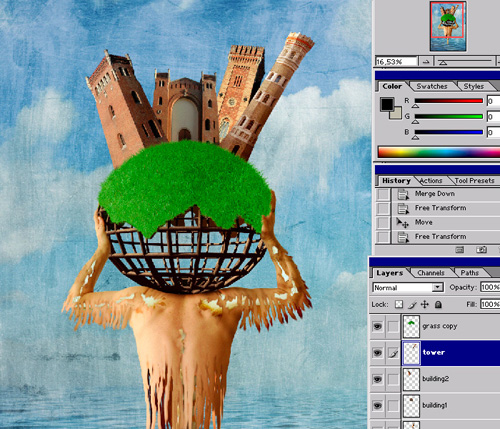This screenshot has width=500, height=429.
Task: Switch to the Actions tab
Action: [431, 181]
